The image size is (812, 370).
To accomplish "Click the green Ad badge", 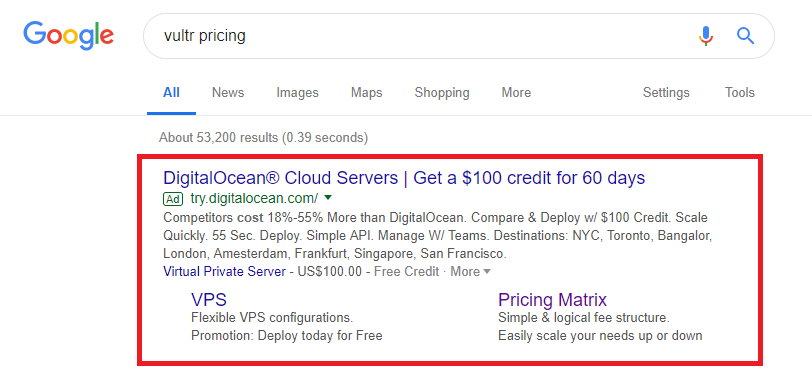I will coord(173,198).
